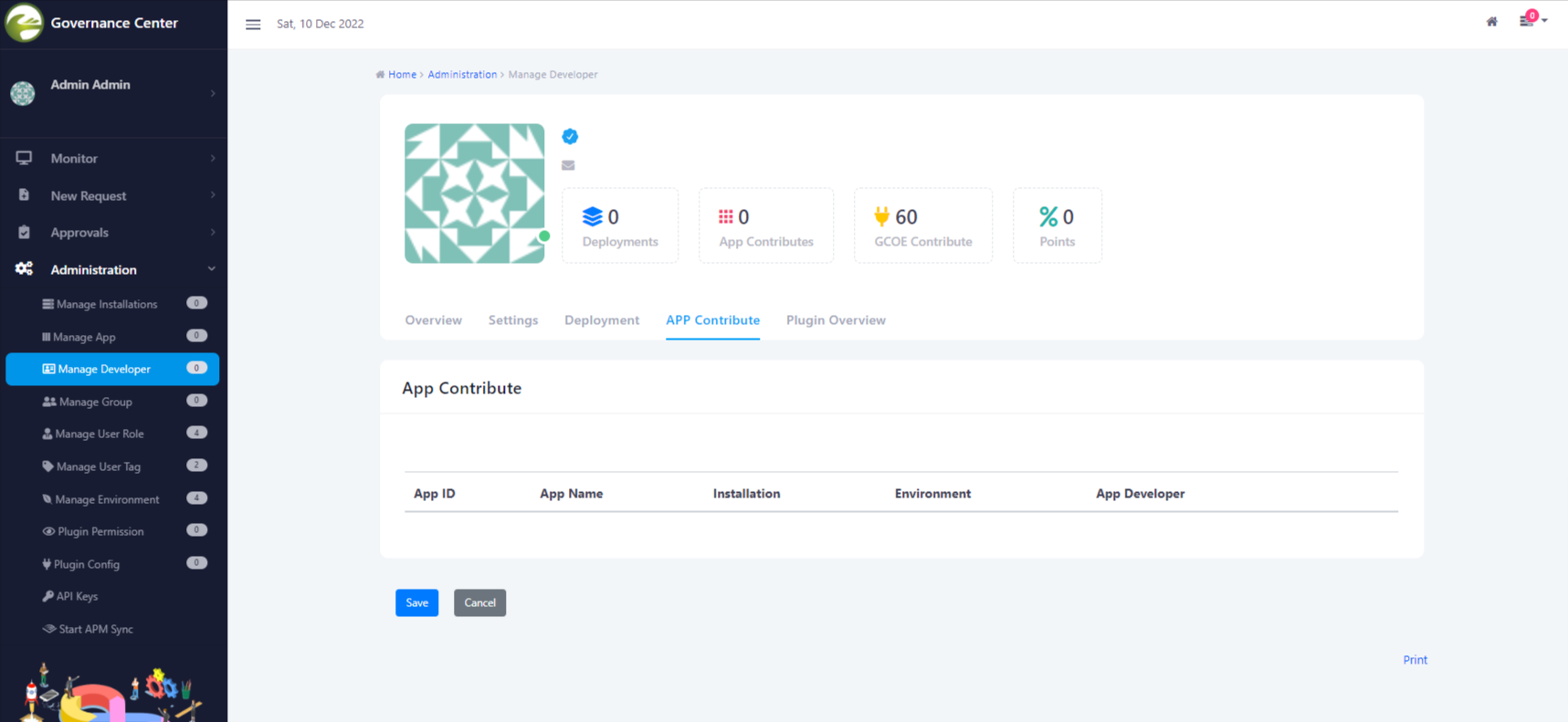Click the home icon in top bar
The width and height of the screenshot is (1568, 722).
pos(1491,22)
